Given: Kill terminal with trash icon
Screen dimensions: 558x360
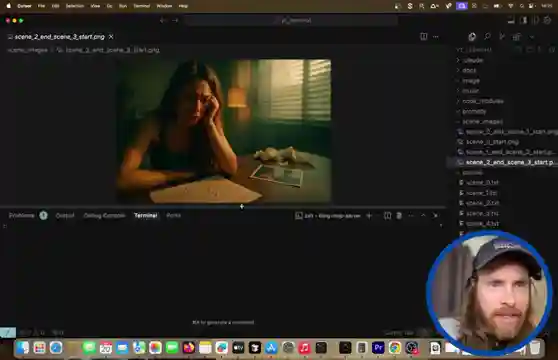Looking at the screenshot, I should click(399, 215).
